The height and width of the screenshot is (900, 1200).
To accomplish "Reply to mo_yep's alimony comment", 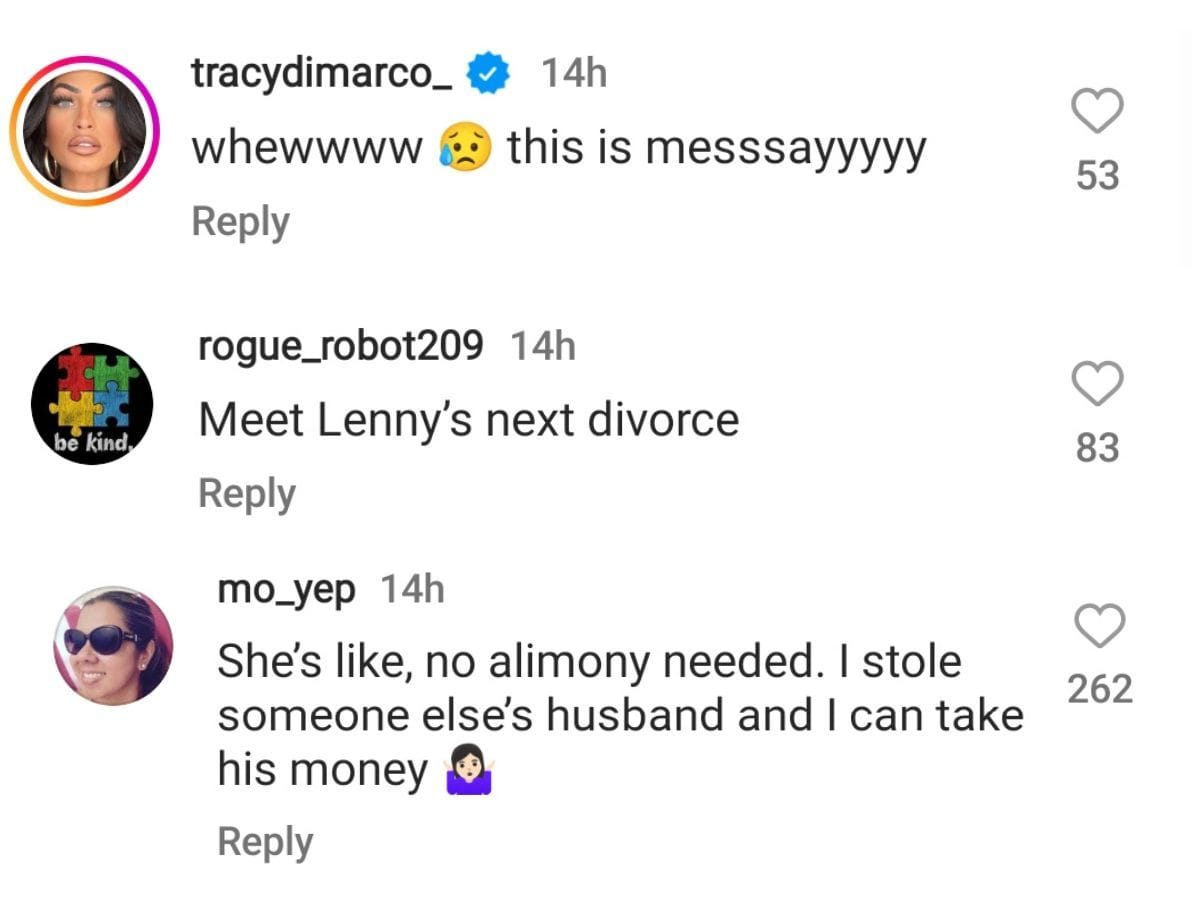I will pyautogui.click(x=265, y=841).
